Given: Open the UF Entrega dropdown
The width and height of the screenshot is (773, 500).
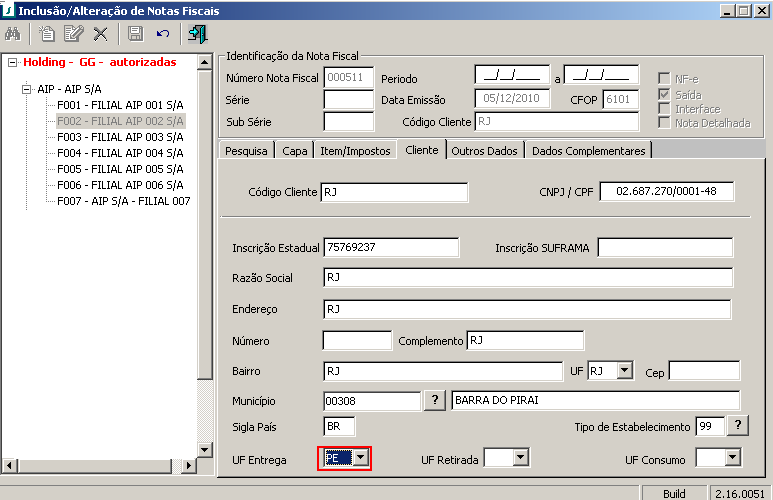Looking at the screenshot, I should tap(361, 458).
